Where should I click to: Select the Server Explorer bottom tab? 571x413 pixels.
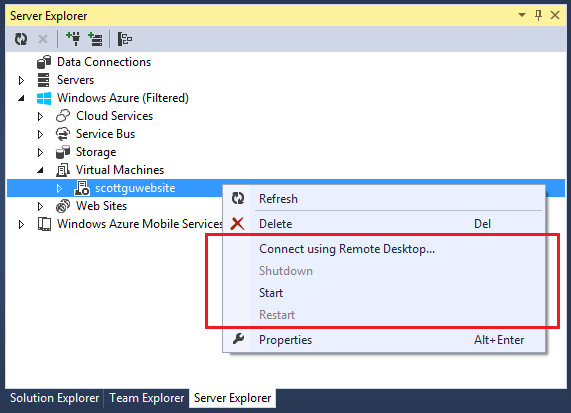232,398
